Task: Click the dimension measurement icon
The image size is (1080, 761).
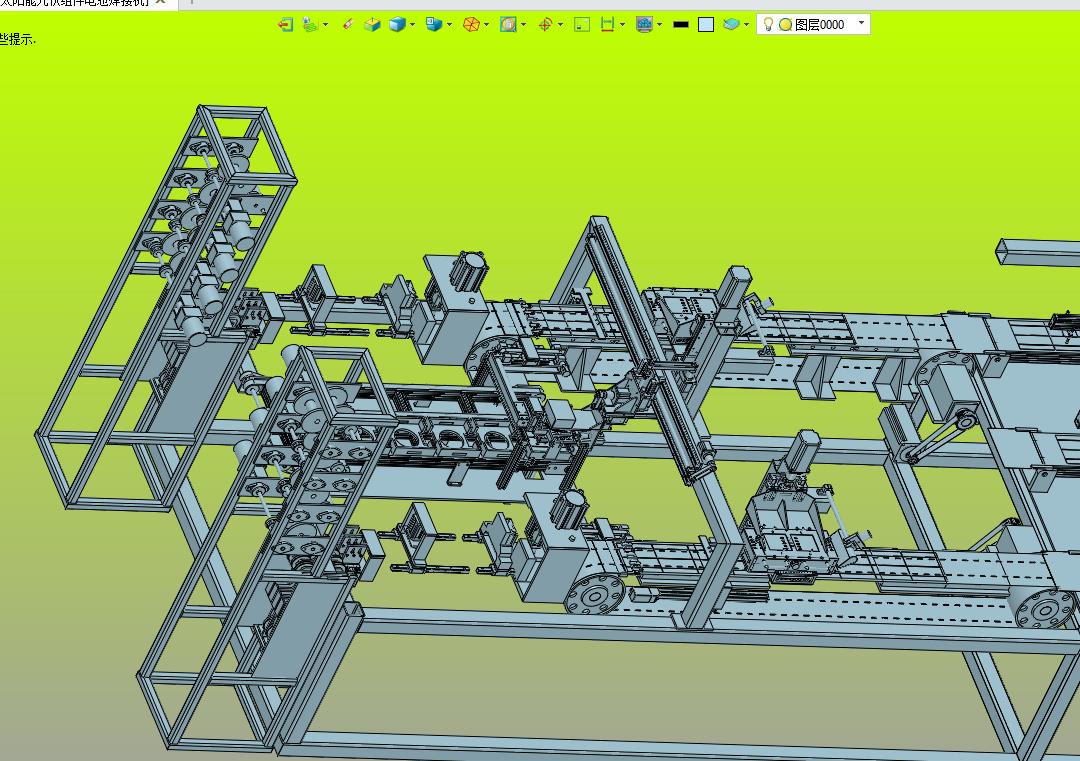Action: 607,25
